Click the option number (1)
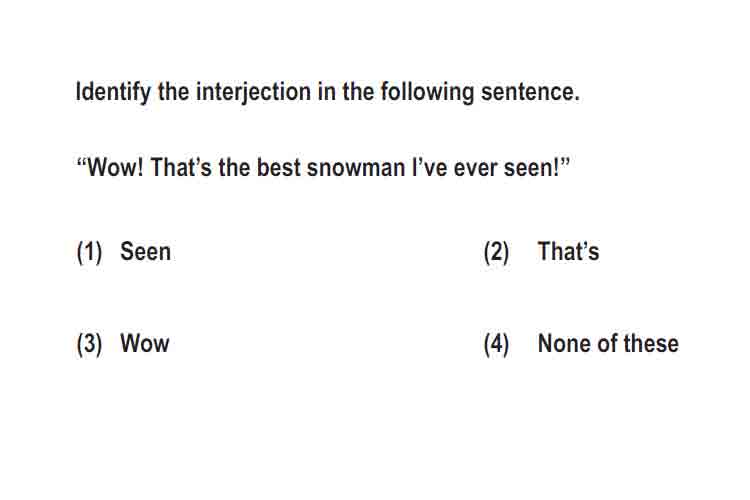 click(89, 252)
